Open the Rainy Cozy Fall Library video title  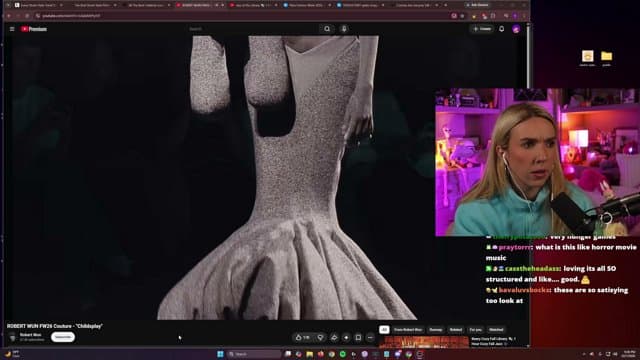click(493, 341)
